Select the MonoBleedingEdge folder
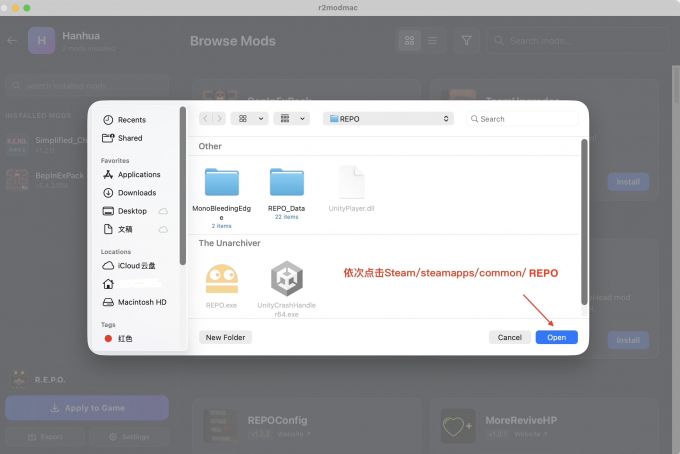Image resolution: width=680 pixels, height=454 pixels. [222, 182]
